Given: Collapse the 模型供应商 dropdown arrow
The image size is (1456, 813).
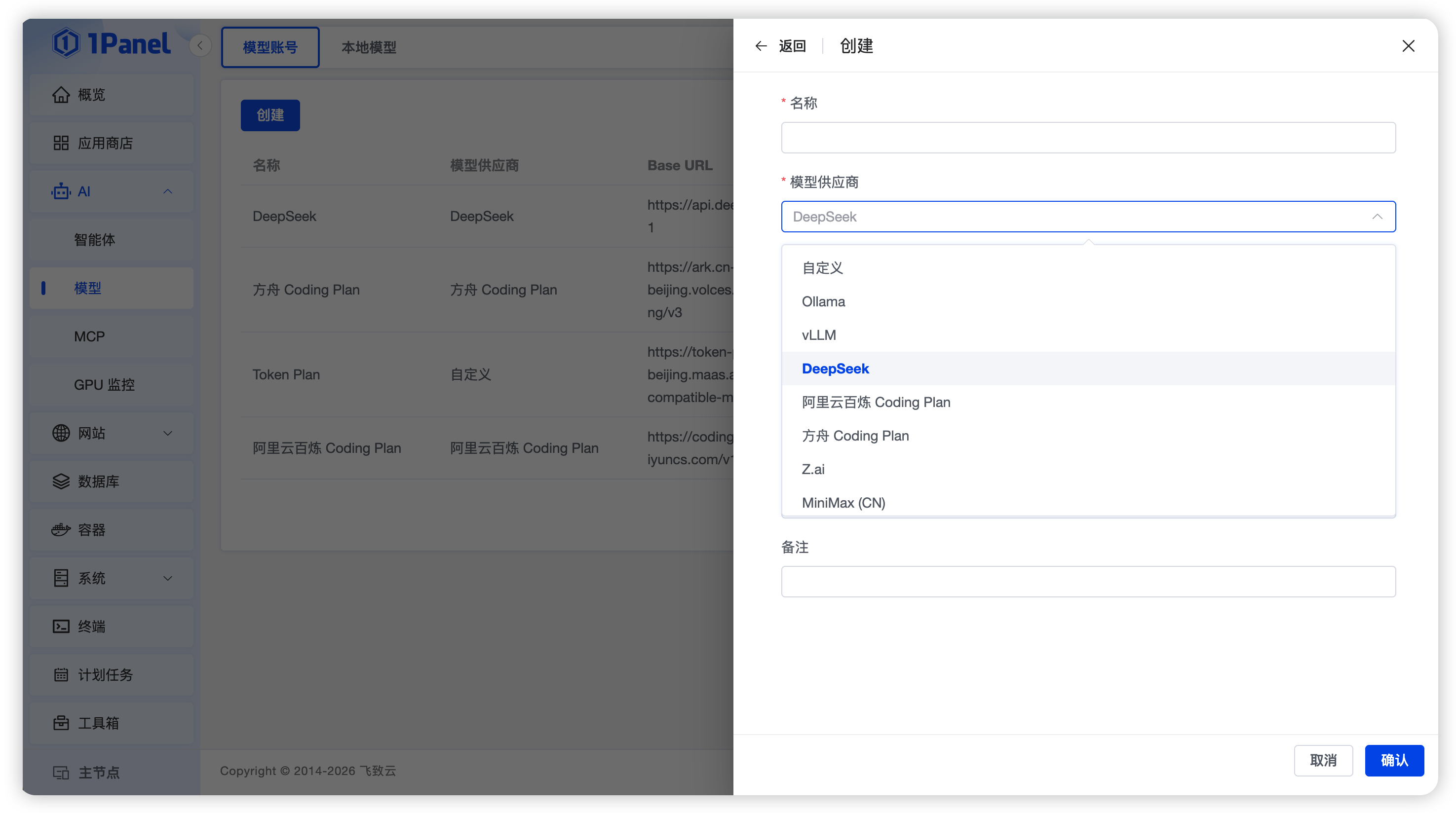Looking at the screenshot, I should click(x=1377, y=217).
